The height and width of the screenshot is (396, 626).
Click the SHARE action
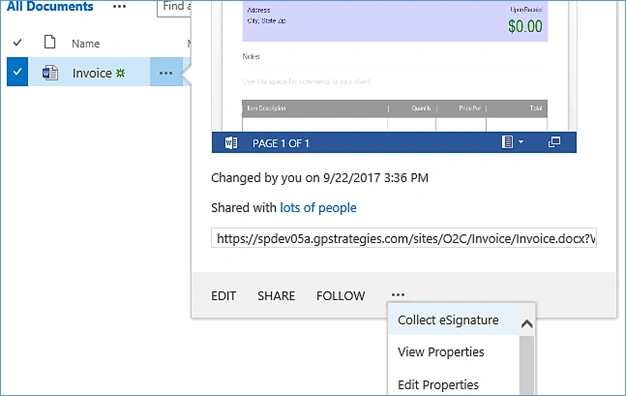click(276, 296)
